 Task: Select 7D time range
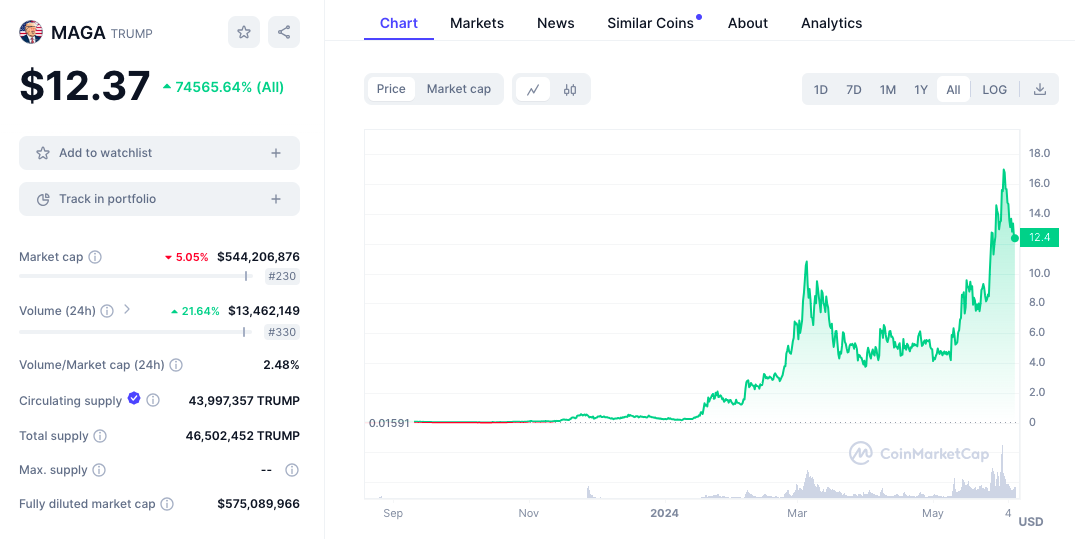tap(854, 90)
